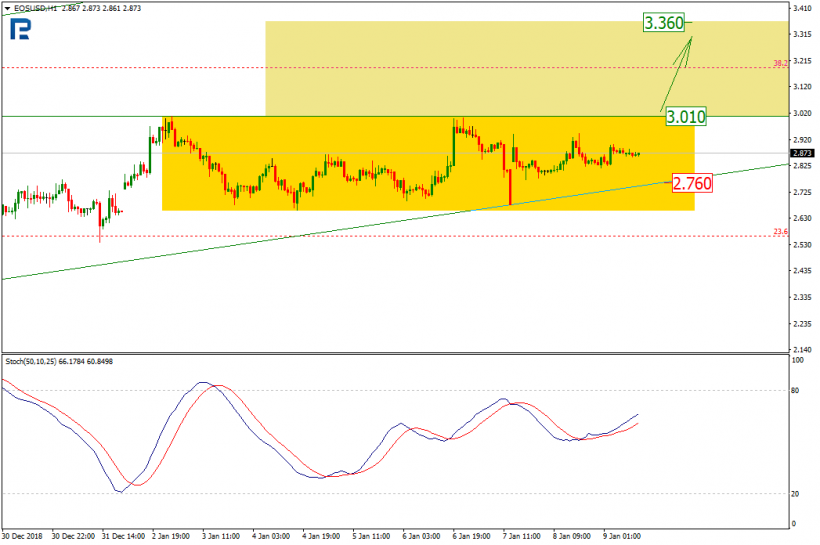Click the 2 Jan 19:00 time axis label
The height and width of the screenshot is (545, 820).
172,535
